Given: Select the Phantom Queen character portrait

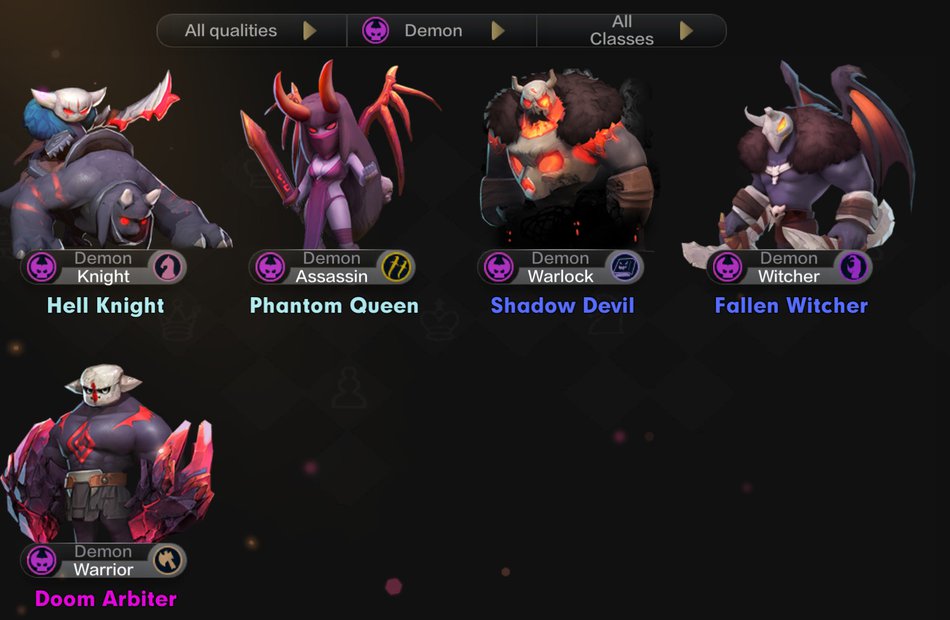Looking at the screenshot, I should pos(337,155).
